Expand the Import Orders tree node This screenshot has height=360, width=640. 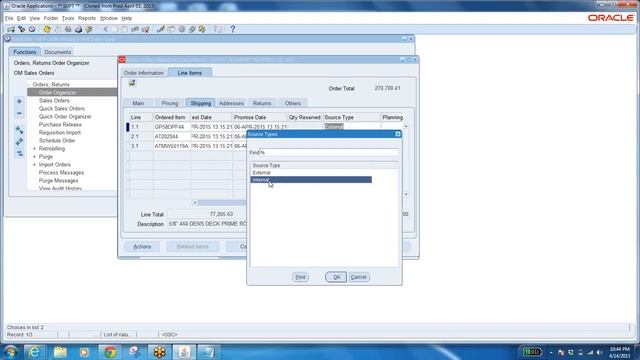point(34,164)
